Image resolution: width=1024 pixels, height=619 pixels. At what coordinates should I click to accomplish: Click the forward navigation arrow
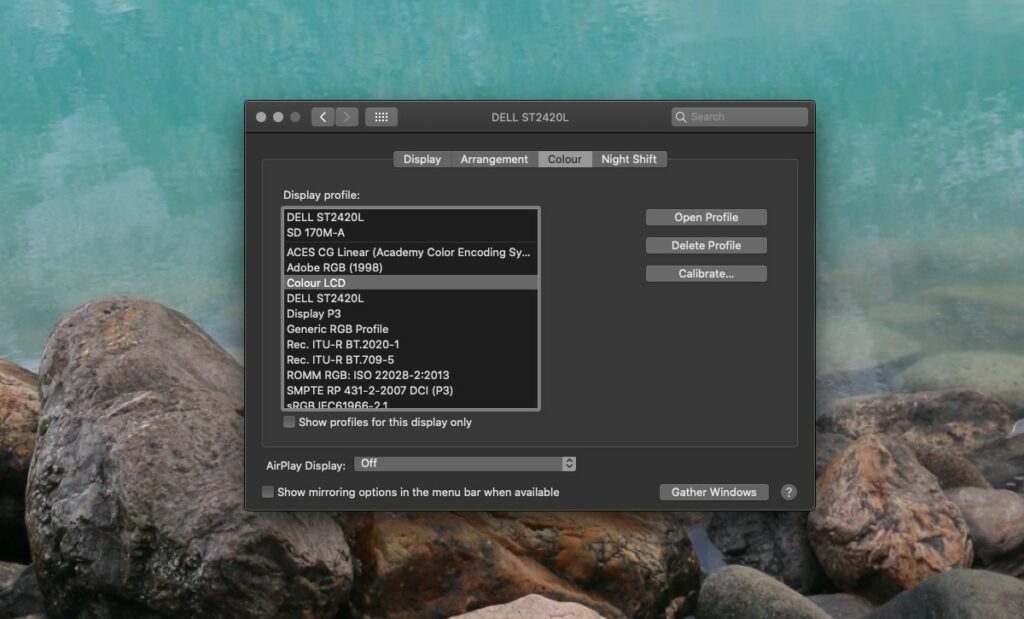[x=346, y=116]
